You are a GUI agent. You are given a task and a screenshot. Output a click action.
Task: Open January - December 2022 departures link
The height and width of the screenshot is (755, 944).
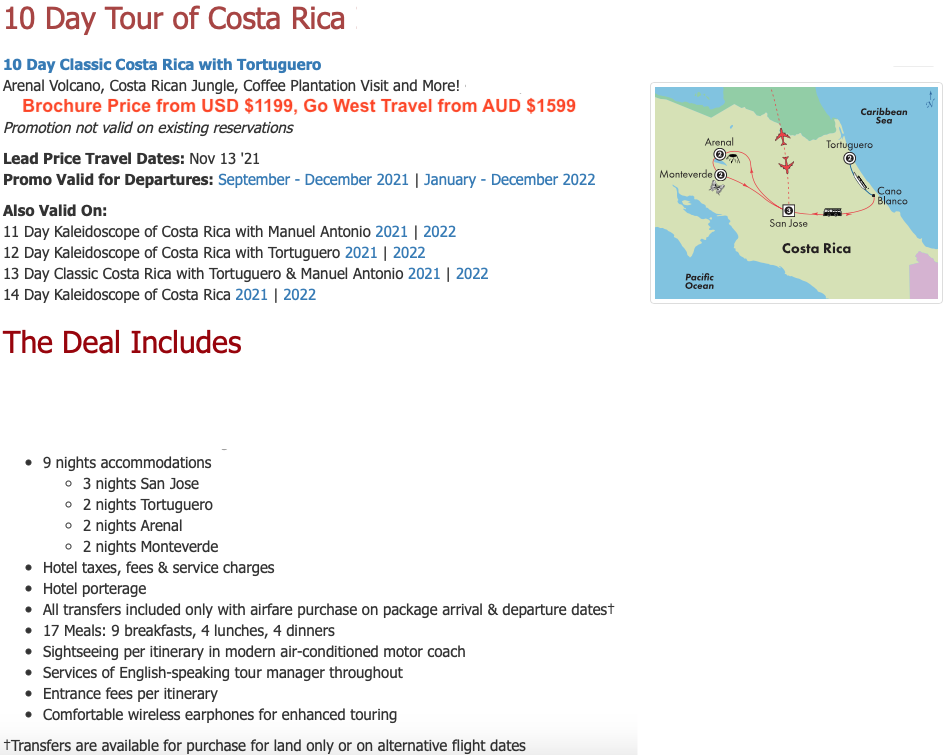pyautogui.click(x=509, y=179)
